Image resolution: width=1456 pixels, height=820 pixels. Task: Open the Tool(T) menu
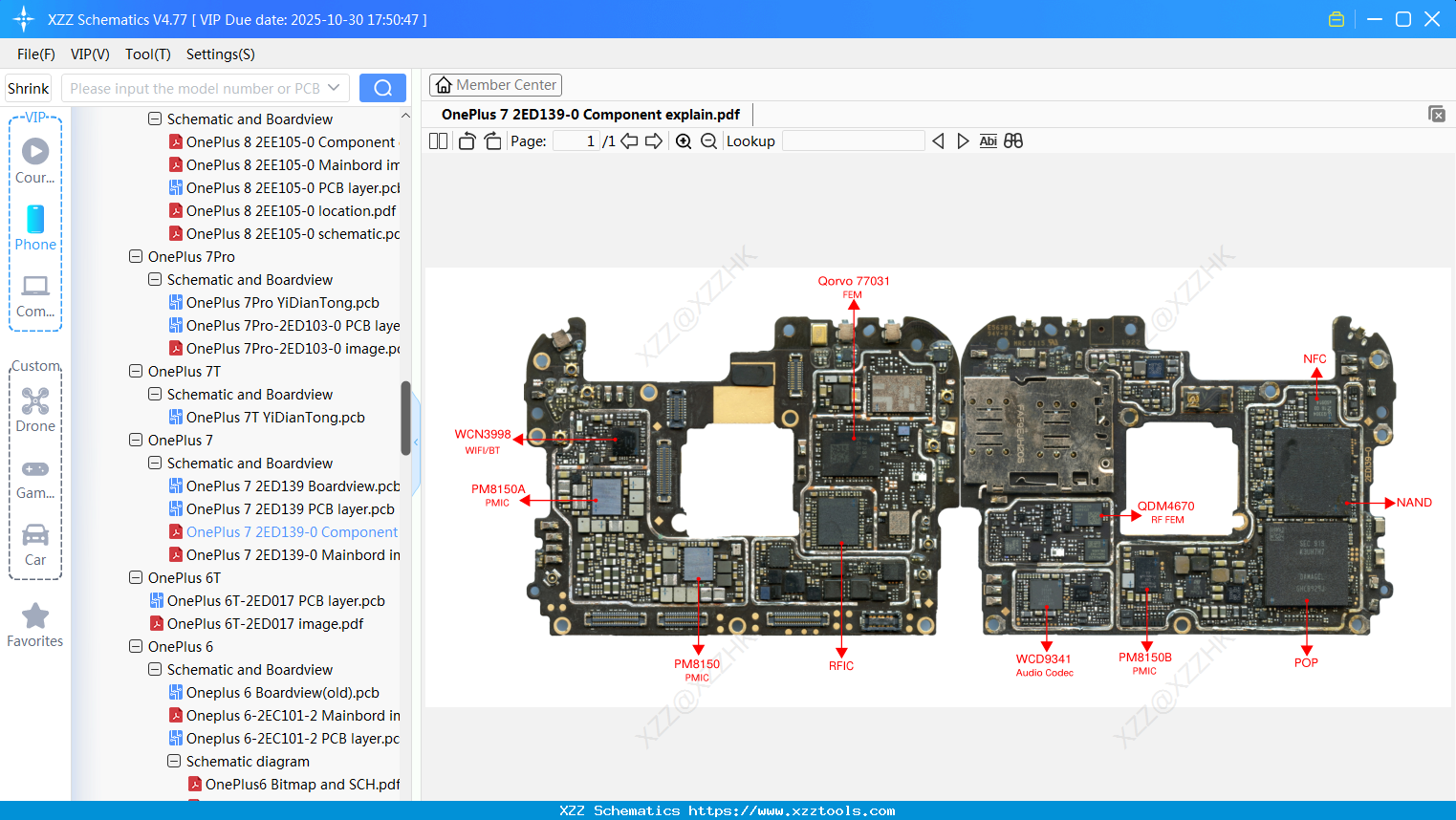pos(147,54)
